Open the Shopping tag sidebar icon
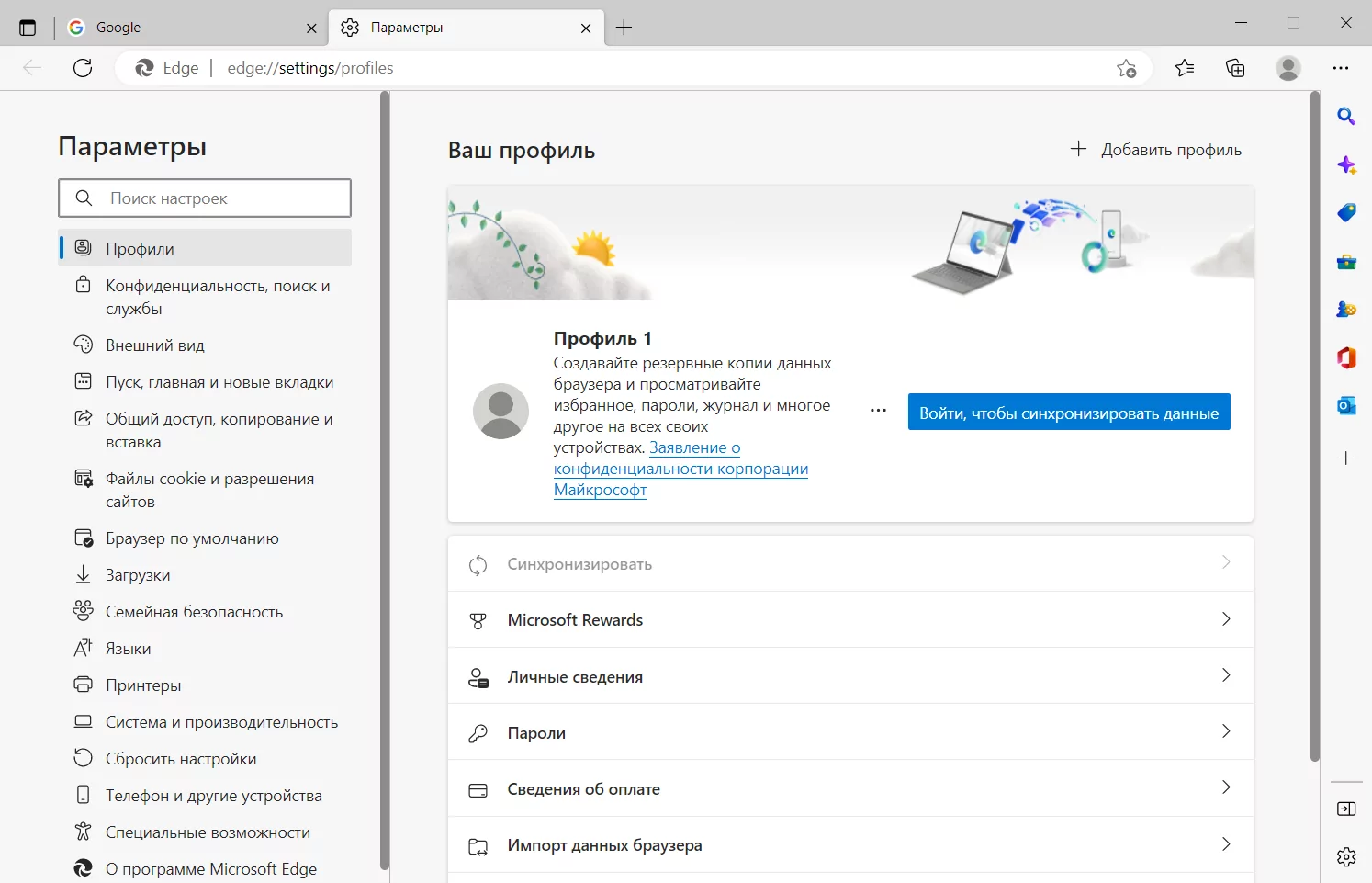 click(x=1346, y=212)
